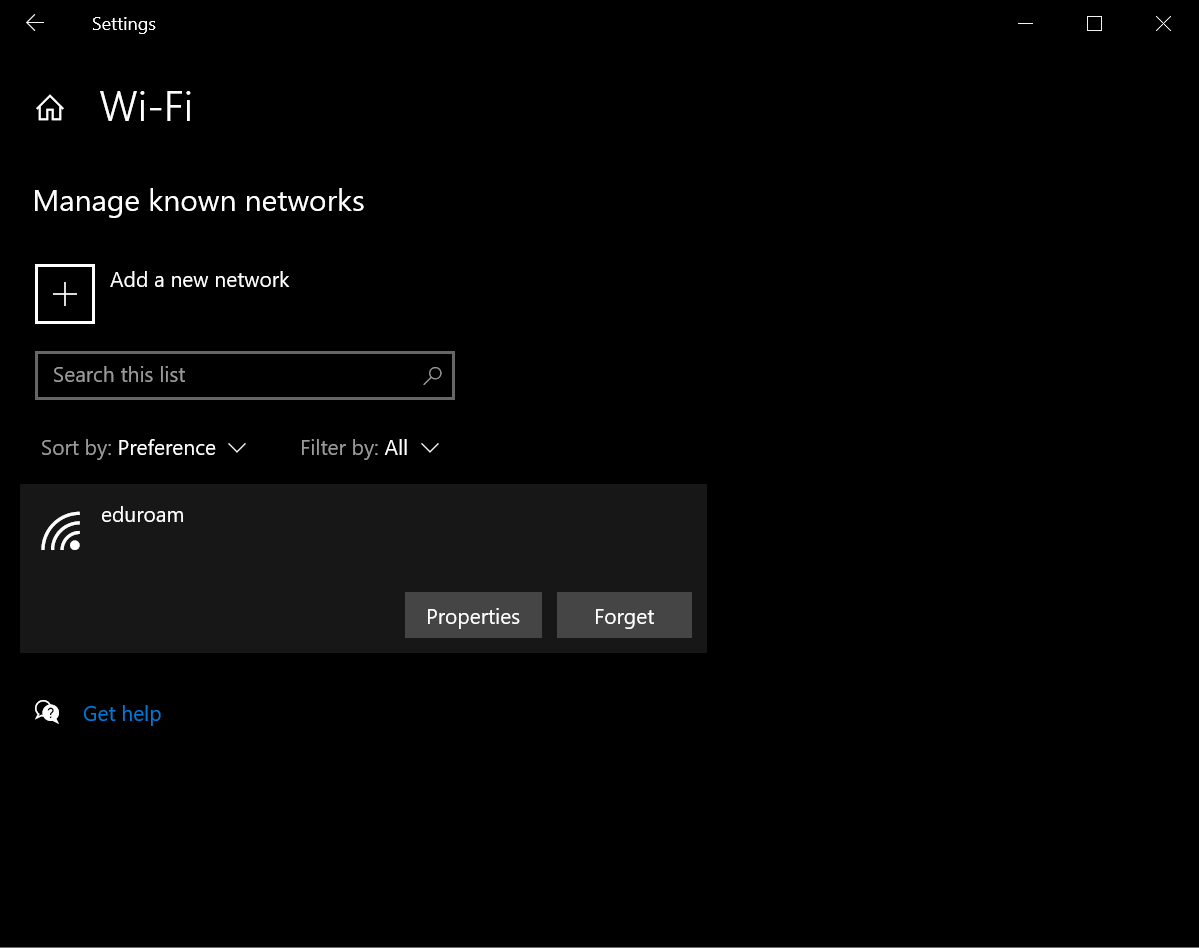The height and width of the screenshot is (948, 1199).
Task: Open Settings home via house icon
Action: 50,108
